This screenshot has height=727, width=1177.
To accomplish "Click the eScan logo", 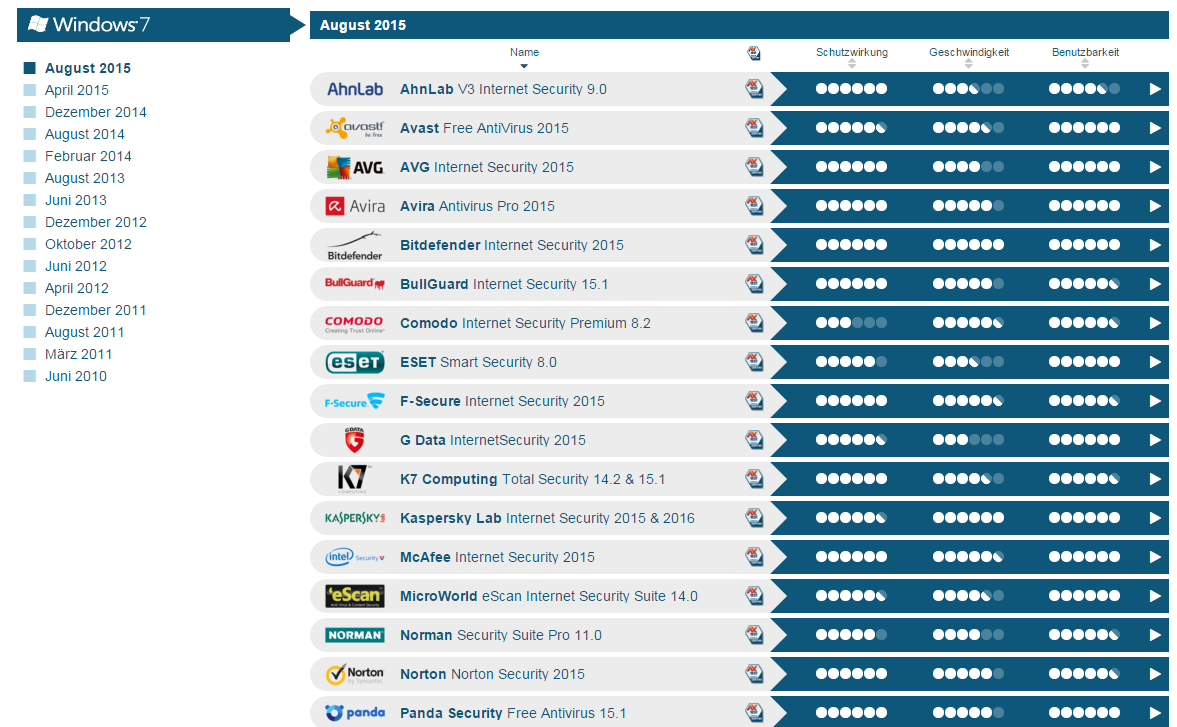I will (355, 596).
